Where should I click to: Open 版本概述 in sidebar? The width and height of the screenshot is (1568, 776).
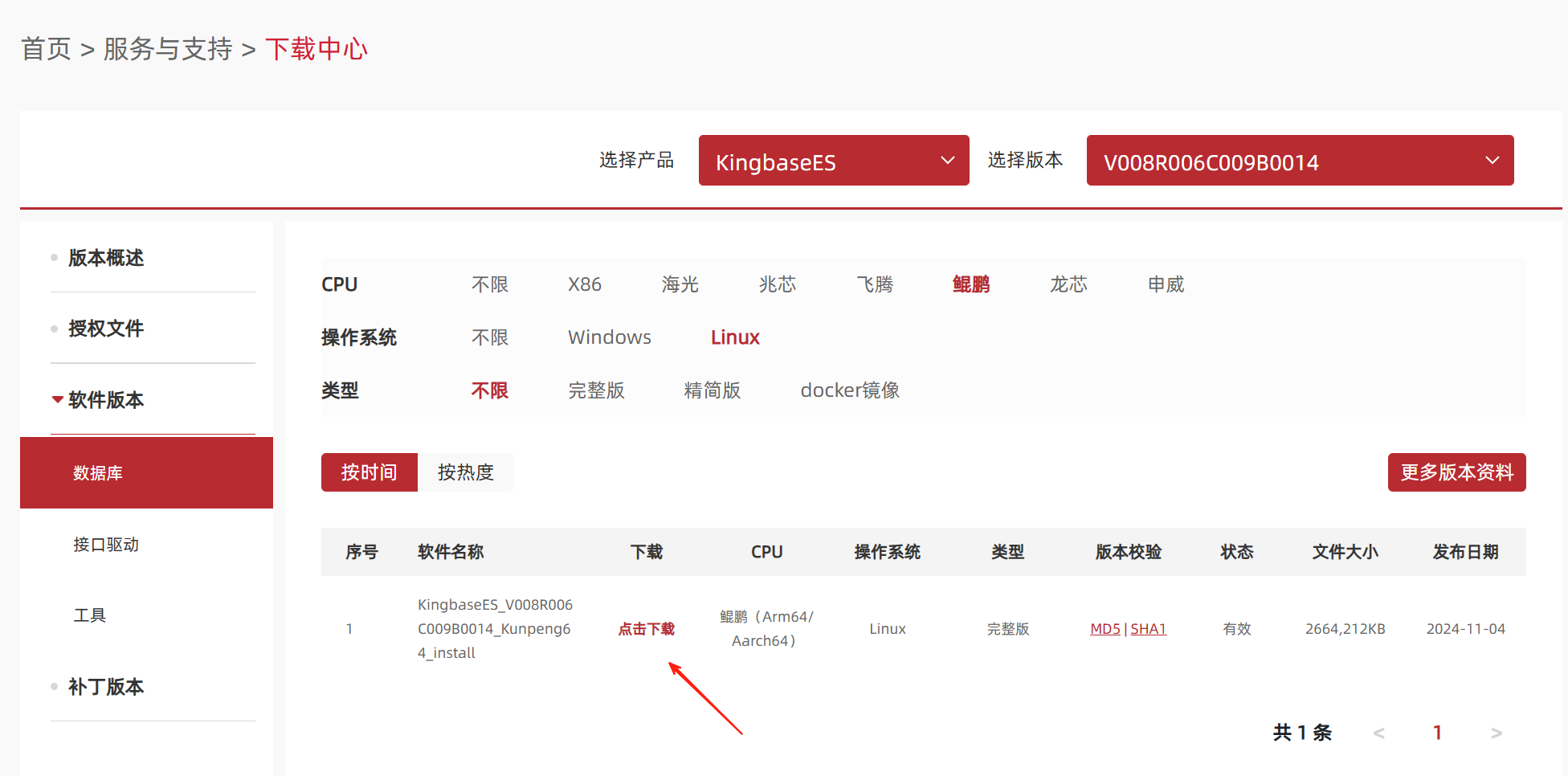[x=106, y=258]
